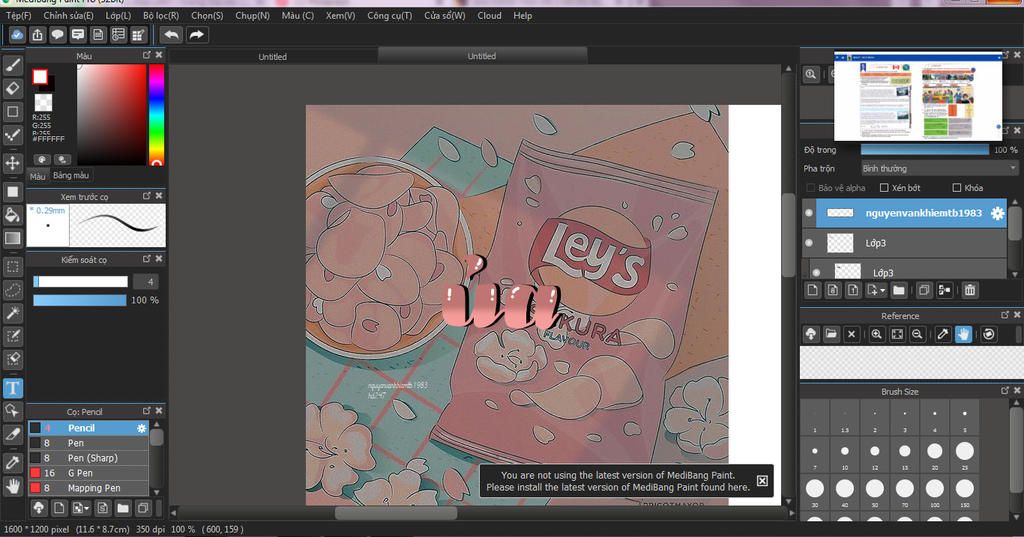
Task: Adjust the Độ trong layer opacity slider
Action: (x=924, y=150)
